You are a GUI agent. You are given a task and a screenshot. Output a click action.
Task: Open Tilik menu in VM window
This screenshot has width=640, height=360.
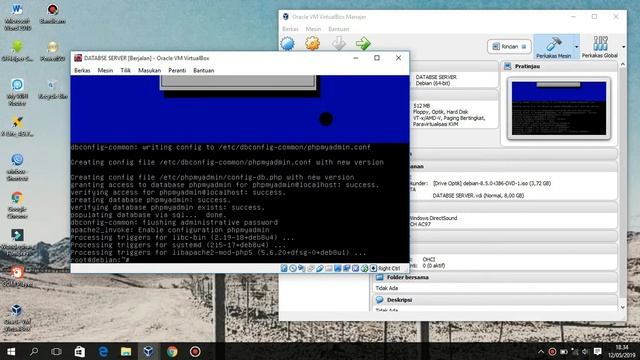coord(125,70)
